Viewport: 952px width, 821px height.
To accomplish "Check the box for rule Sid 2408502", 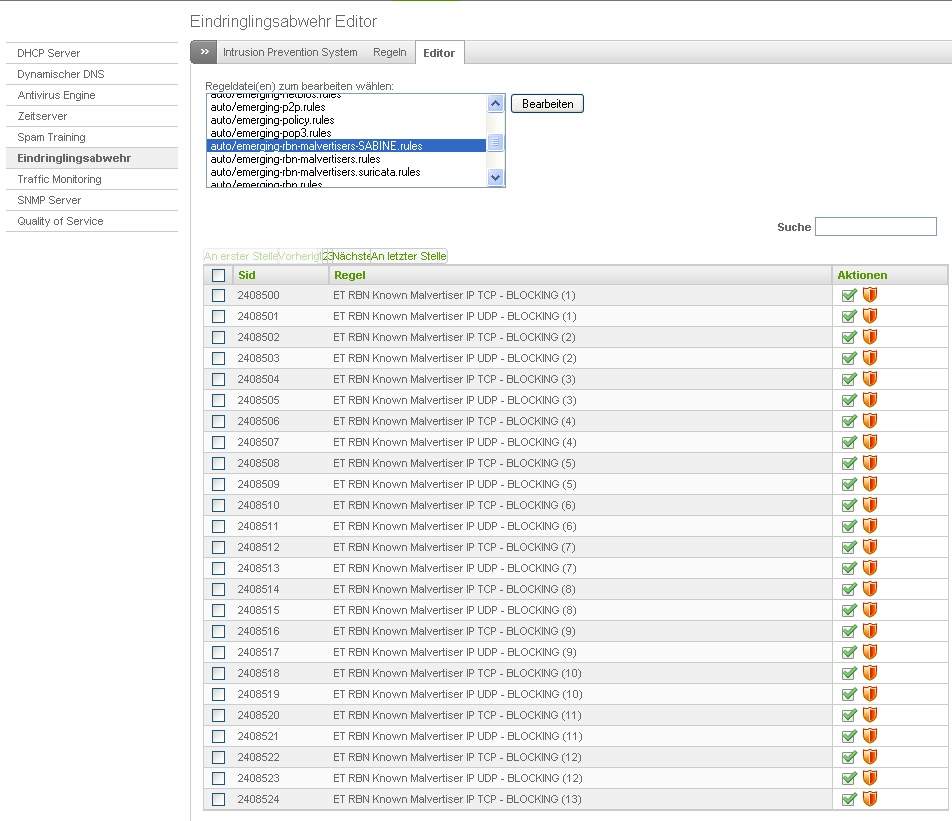I will [x=218, y=337].
